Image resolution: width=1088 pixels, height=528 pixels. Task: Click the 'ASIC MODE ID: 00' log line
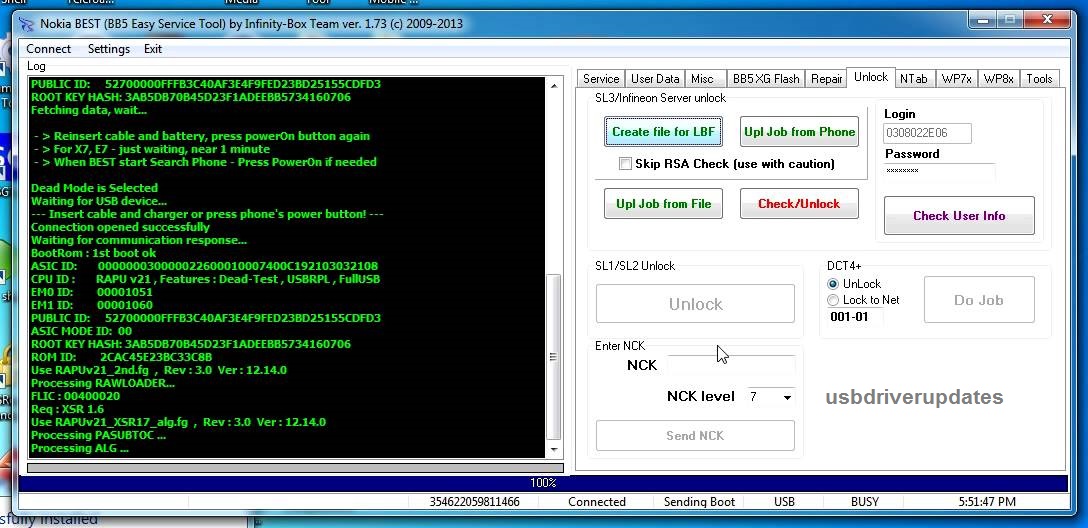(81, 331)
